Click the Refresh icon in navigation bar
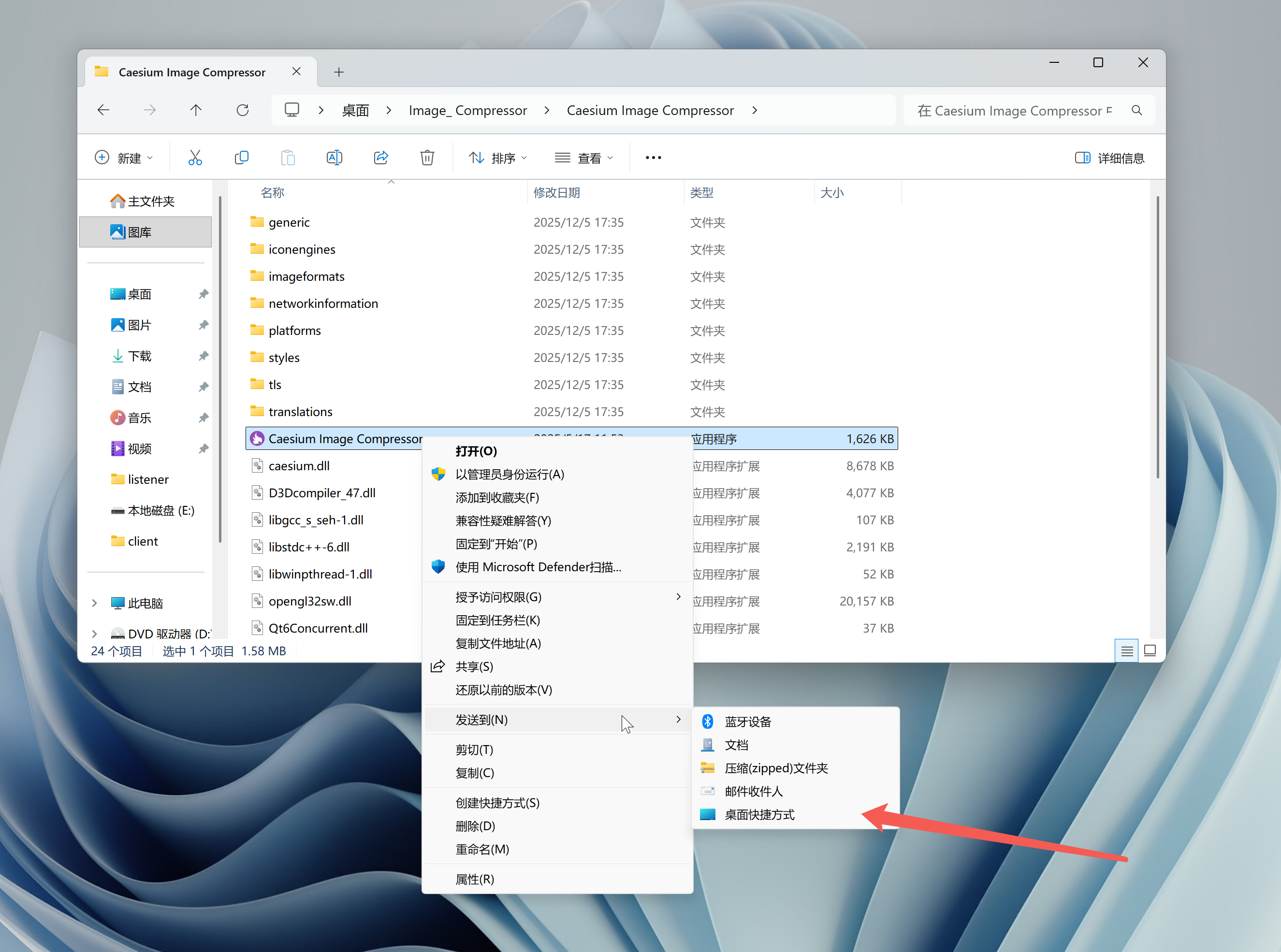Image resolution: width=1281 pixels, height=952 pixels. [x=242, y=110]
